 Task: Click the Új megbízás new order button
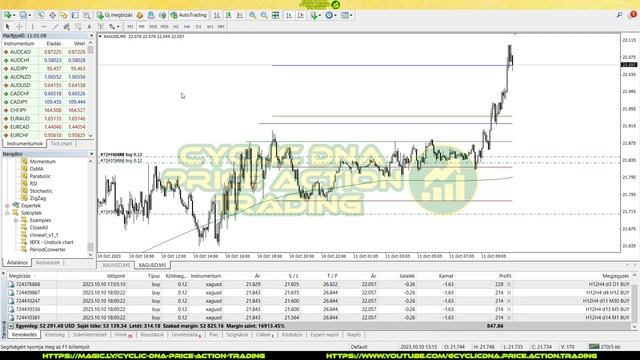coord(115,15)
